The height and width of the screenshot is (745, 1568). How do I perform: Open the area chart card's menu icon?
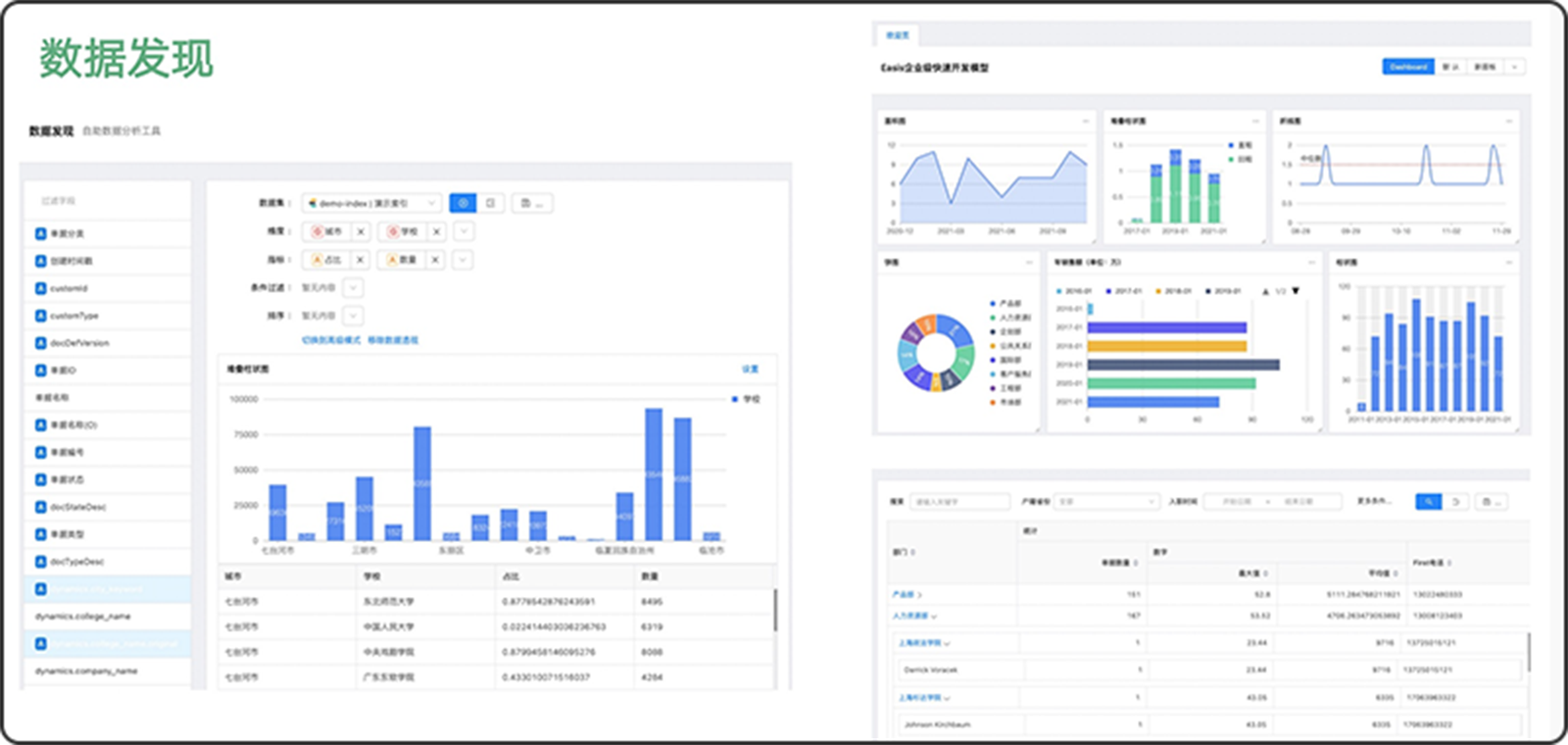coord(1085,122)
